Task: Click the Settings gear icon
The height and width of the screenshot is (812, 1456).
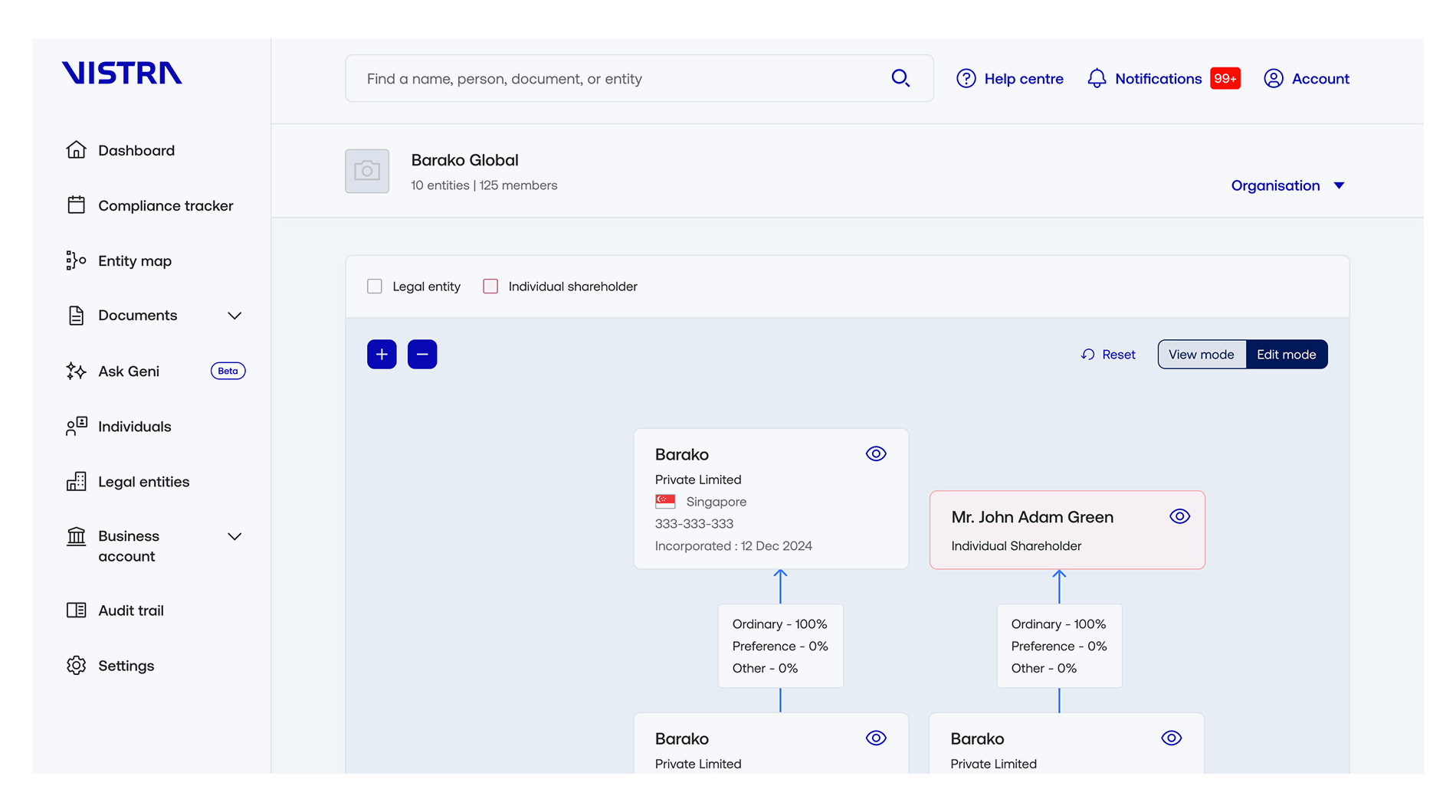Action: pos(76,666)
